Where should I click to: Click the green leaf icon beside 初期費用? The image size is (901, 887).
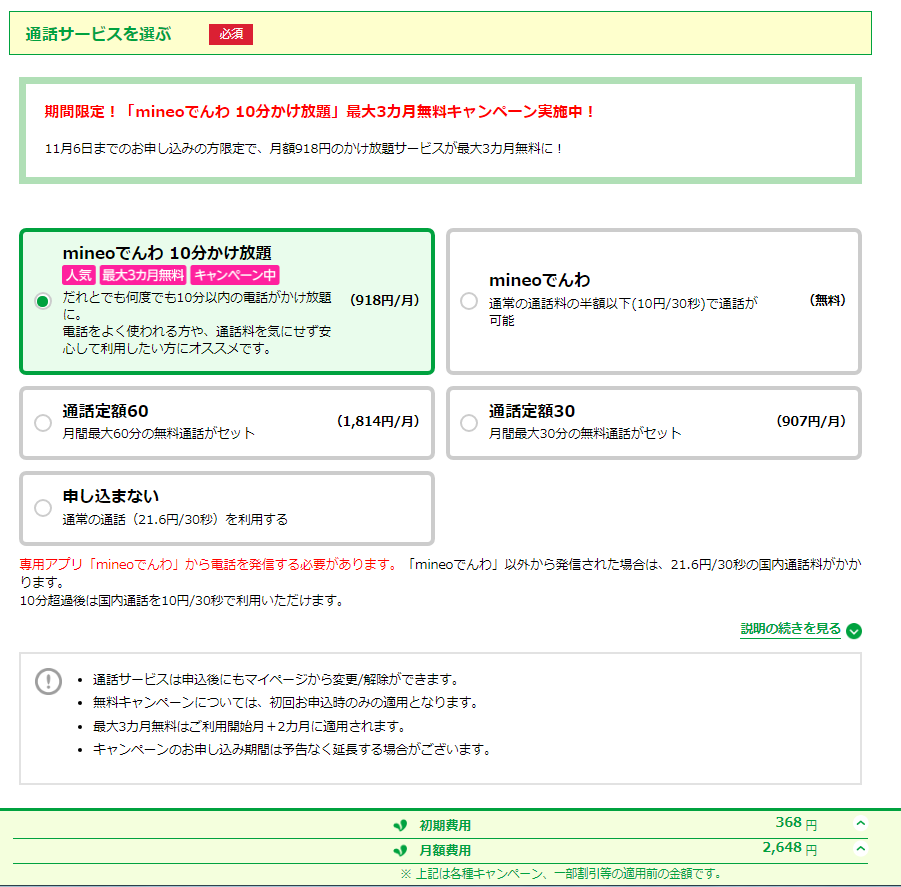(401, 826)
